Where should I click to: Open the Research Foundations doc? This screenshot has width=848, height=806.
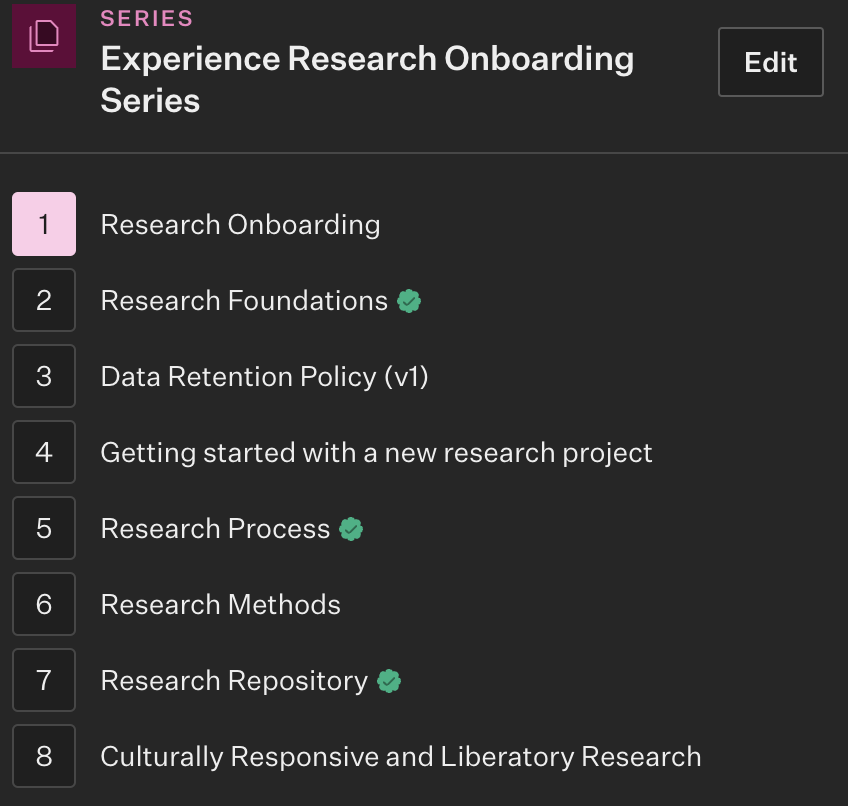pos(244,301)
